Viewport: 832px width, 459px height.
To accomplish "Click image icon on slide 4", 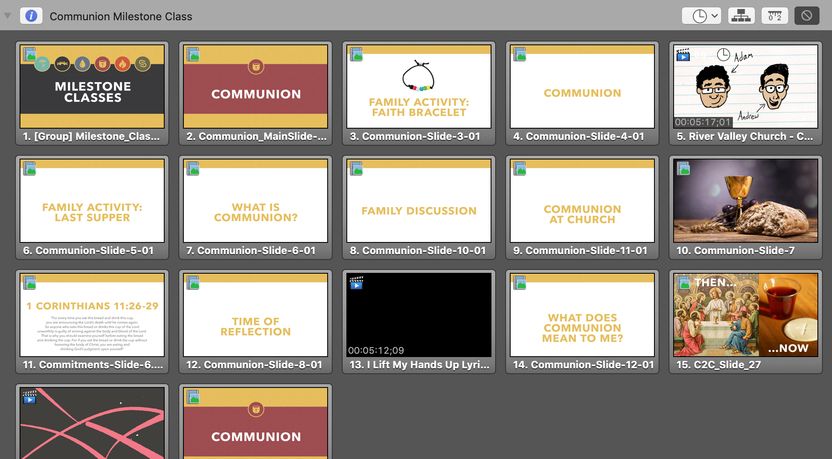I will click(519, 54).
